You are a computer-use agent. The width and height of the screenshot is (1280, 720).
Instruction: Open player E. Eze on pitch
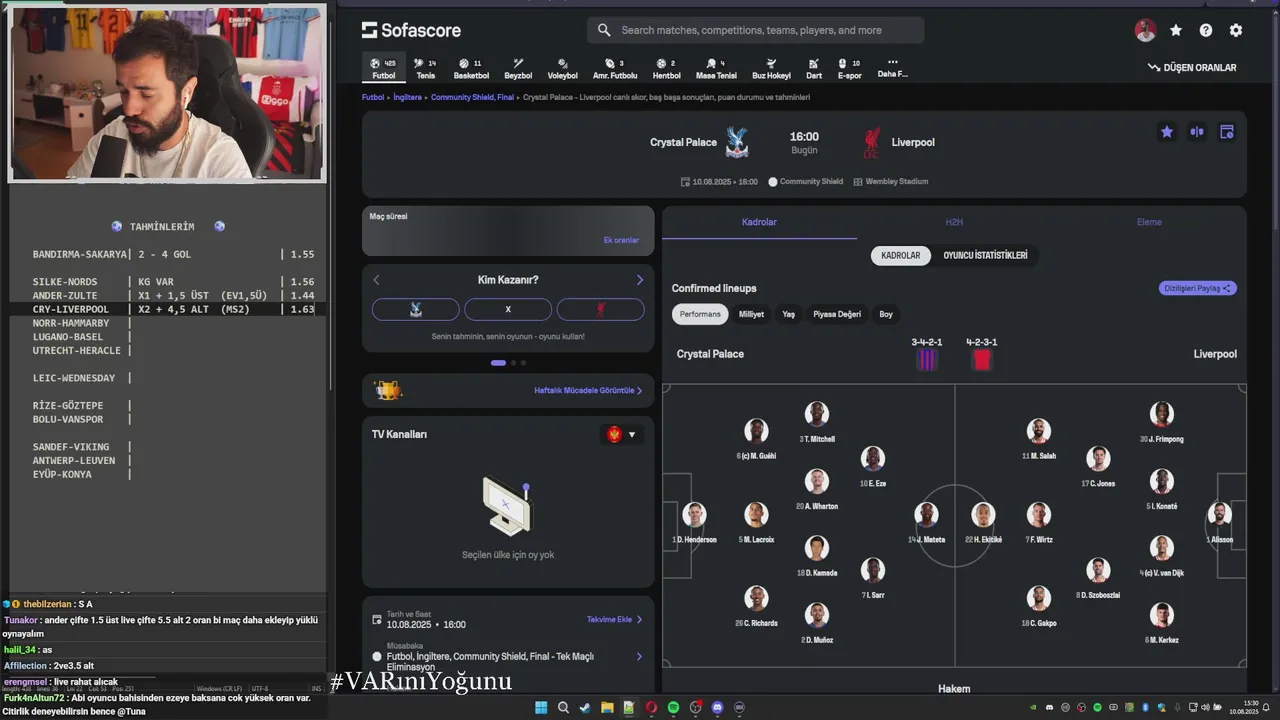pyautogui.click(x=872, y=466)
